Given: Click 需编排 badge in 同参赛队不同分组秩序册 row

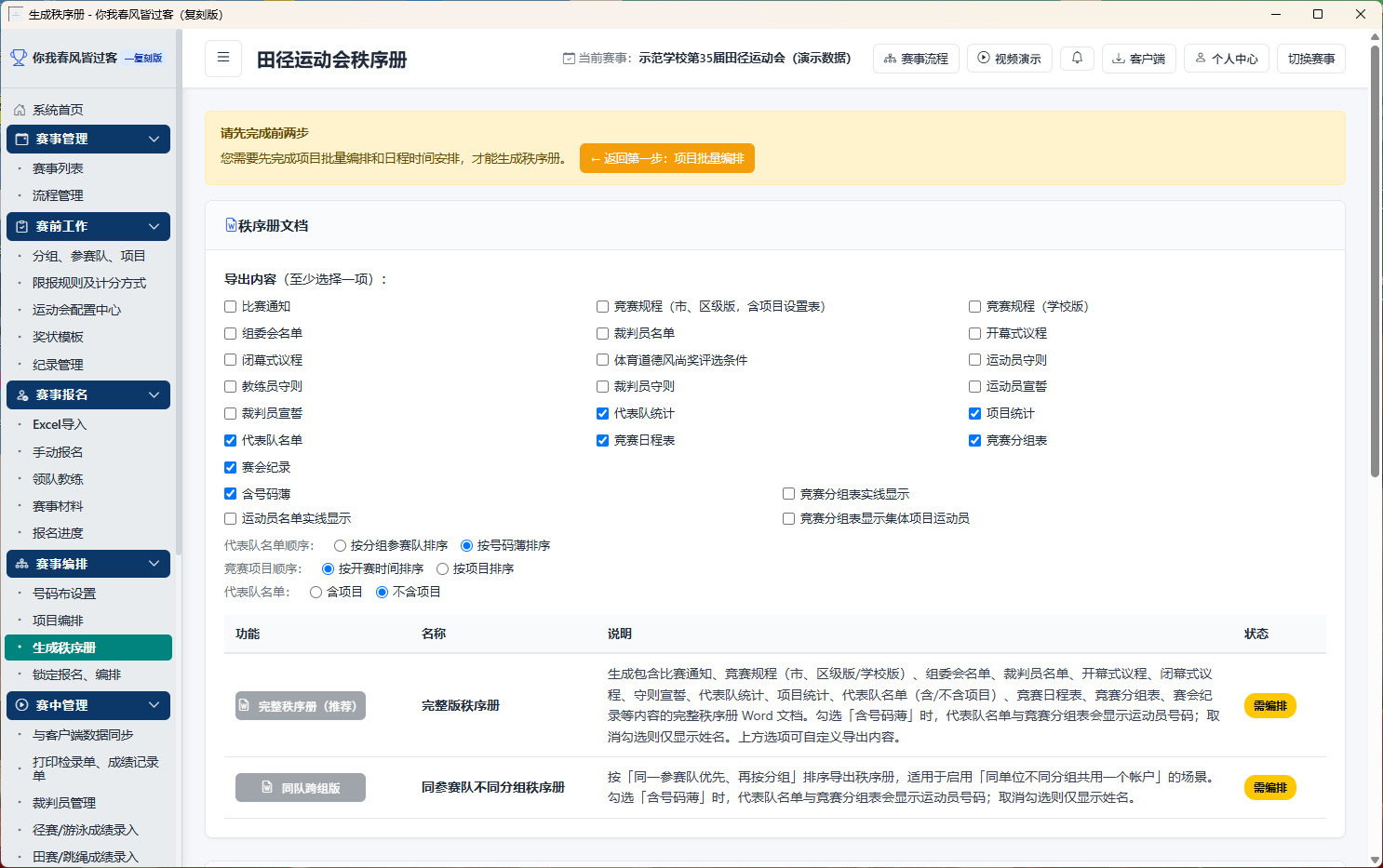Looking at the screenshot, I should tap(1270, 788).
